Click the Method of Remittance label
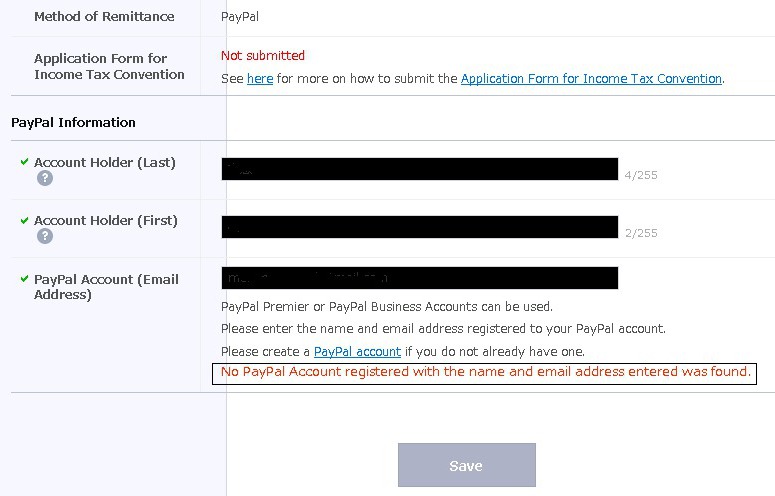Screen dimensions: 775x496 (x=104, y=16)
